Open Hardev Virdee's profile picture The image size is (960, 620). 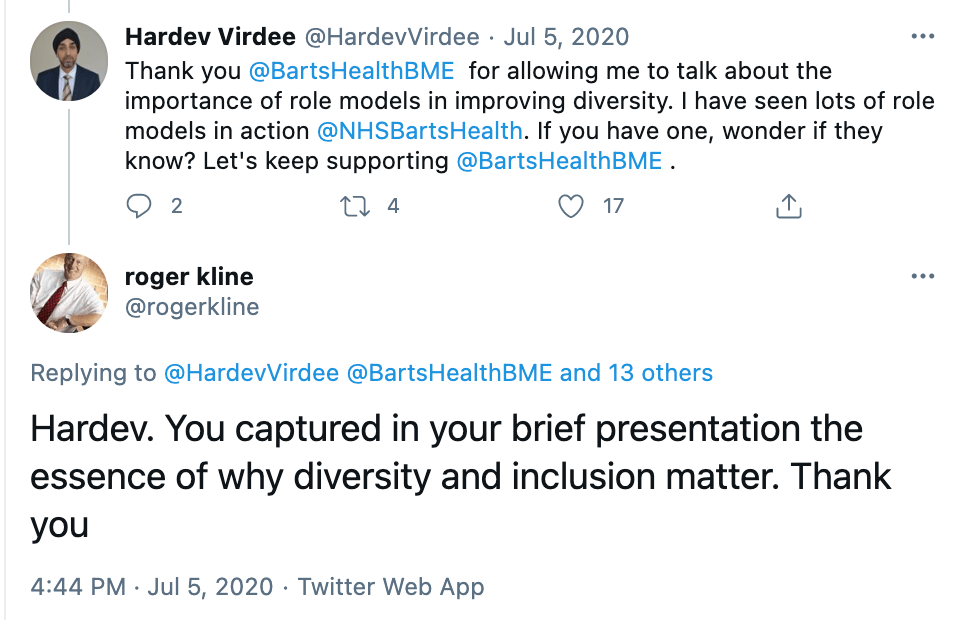point(68,61)
